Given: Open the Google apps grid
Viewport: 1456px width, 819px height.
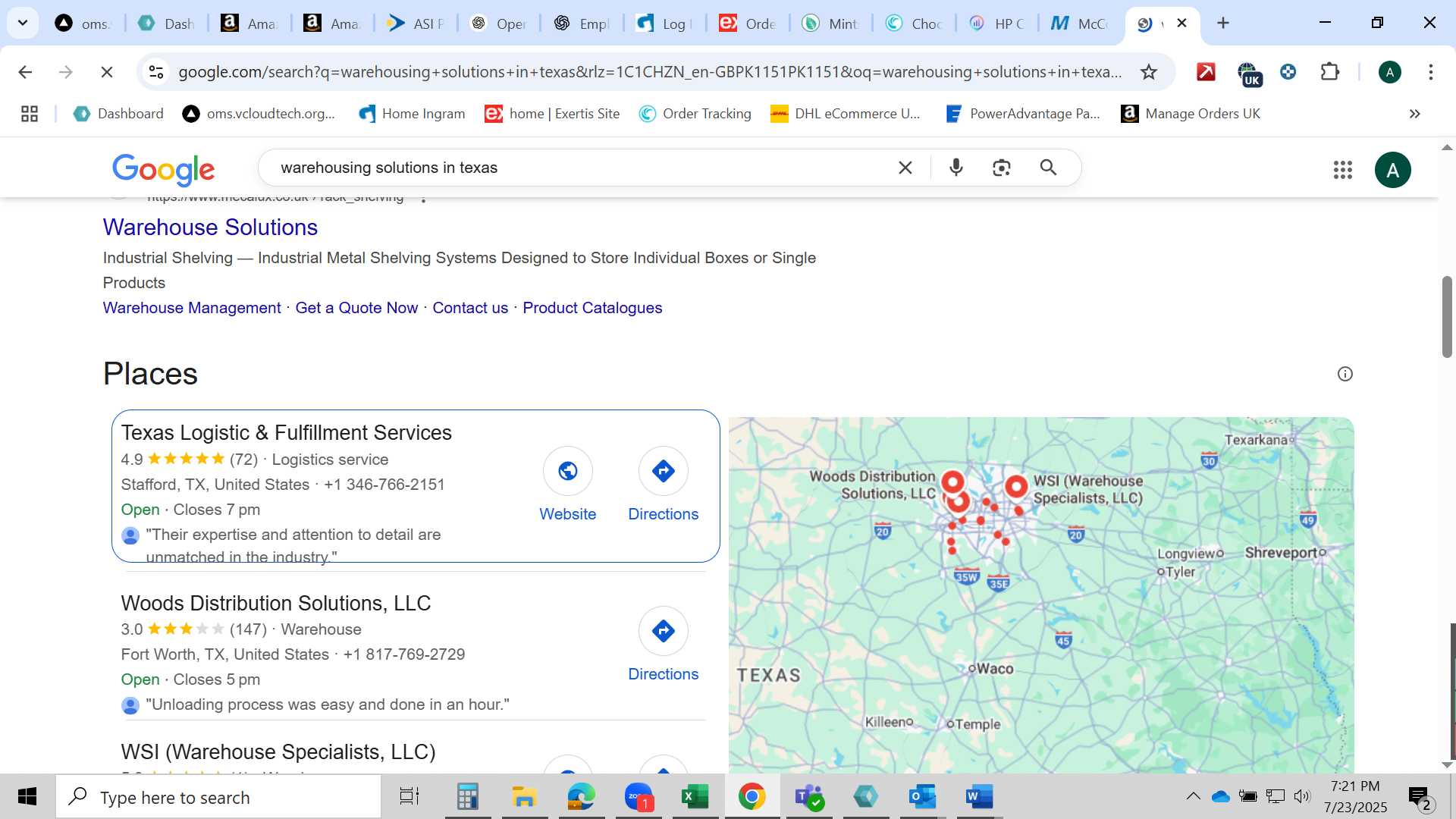Looking at the screenshot, I should (x=1342, y=169).
